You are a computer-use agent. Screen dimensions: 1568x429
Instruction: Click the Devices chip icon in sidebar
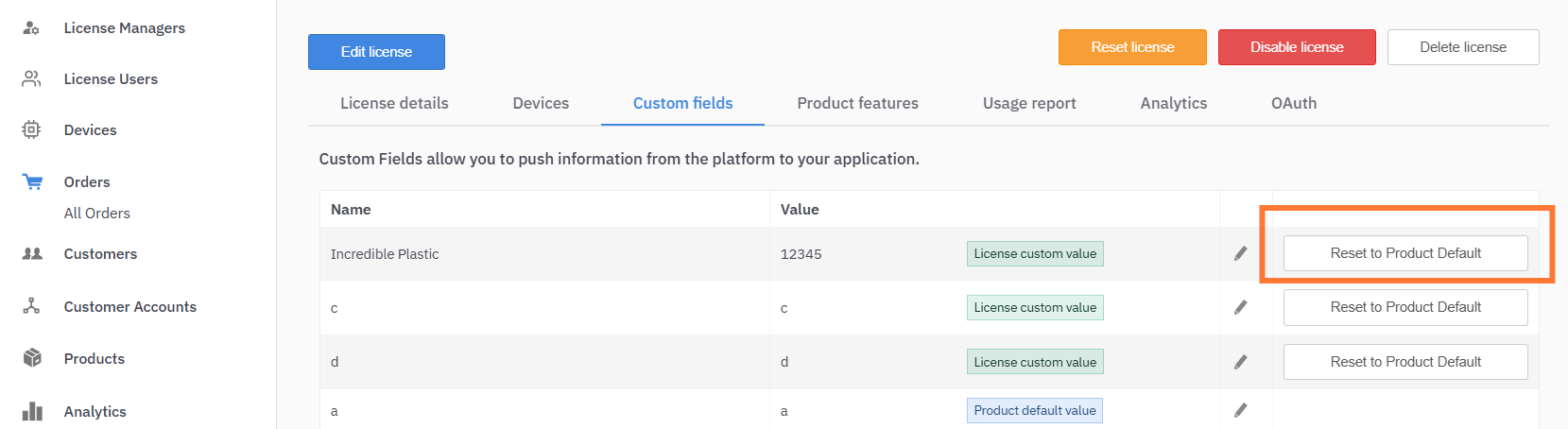(x=31, y=130)
